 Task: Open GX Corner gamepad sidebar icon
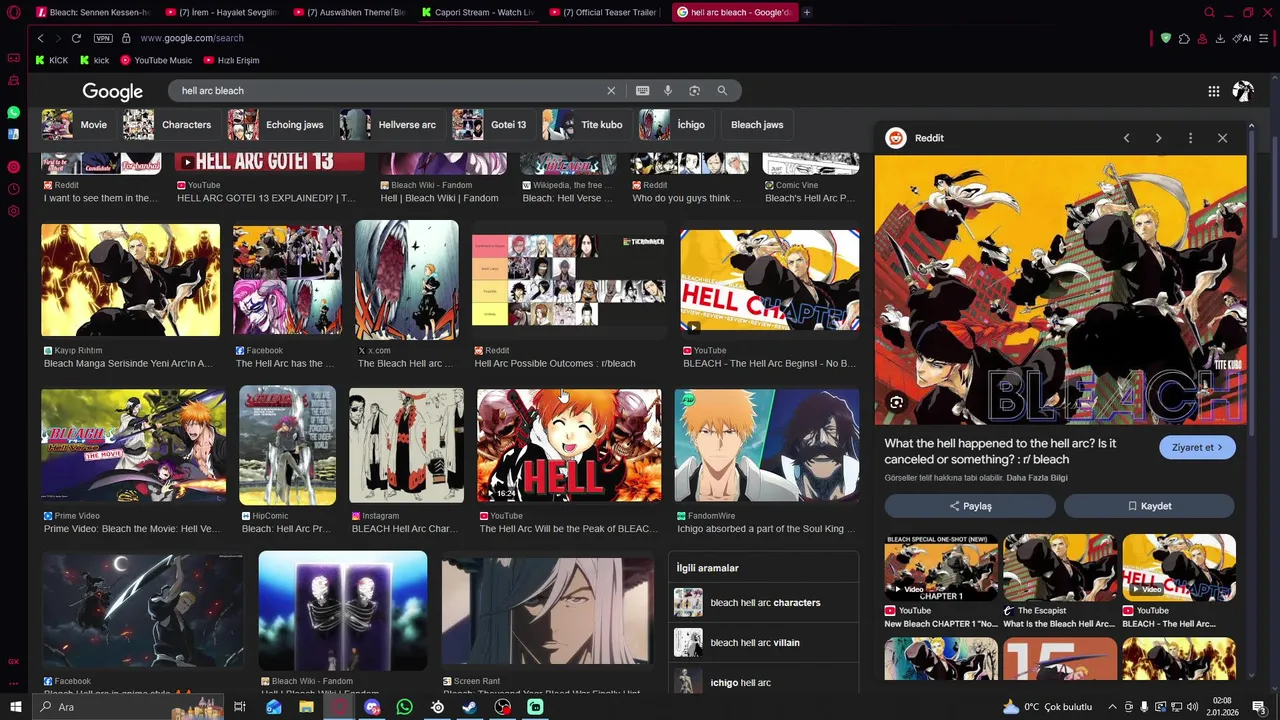coord(14,58)
